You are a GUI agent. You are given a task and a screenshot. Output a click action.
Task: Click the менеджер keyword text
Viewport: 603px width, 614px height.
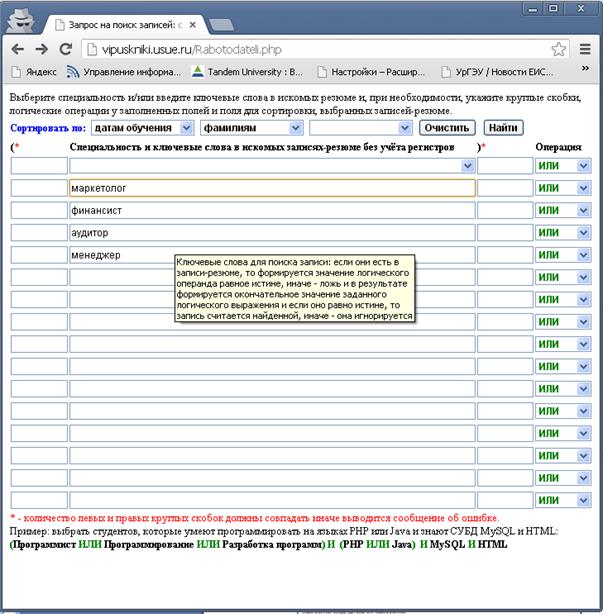tap(96, 255)
